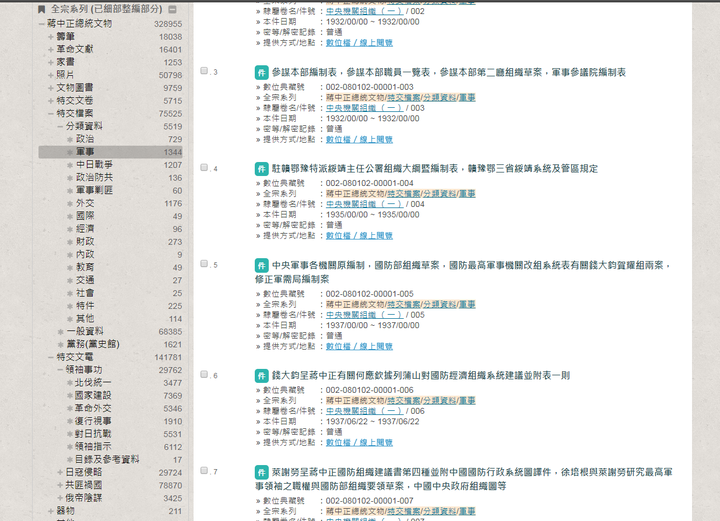Tick the checkbox for result 4

pos(204,168)
